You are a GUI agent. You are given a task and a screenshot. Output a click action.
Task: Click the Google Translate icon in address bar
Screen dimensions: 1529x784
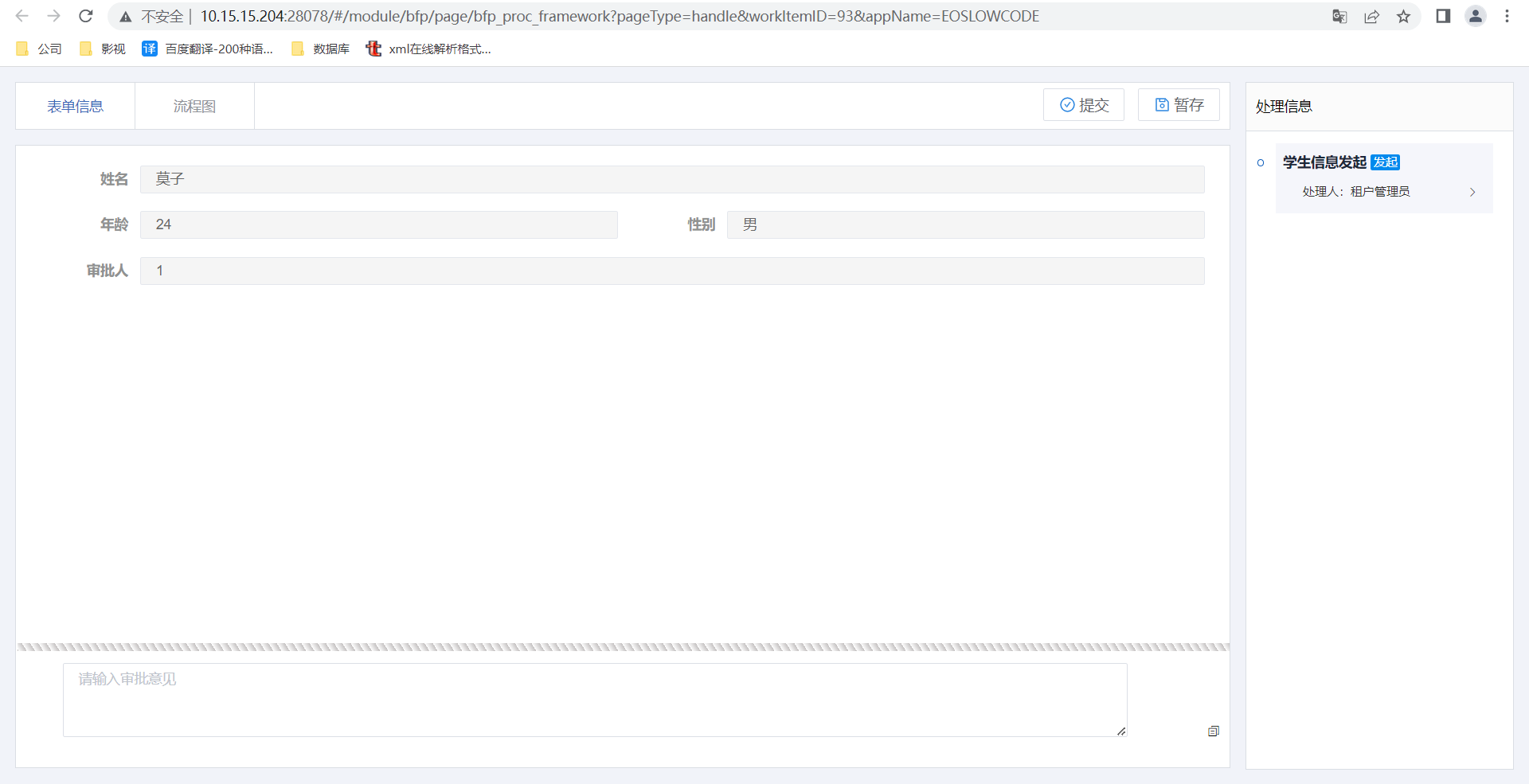(x=1339, y=16)
